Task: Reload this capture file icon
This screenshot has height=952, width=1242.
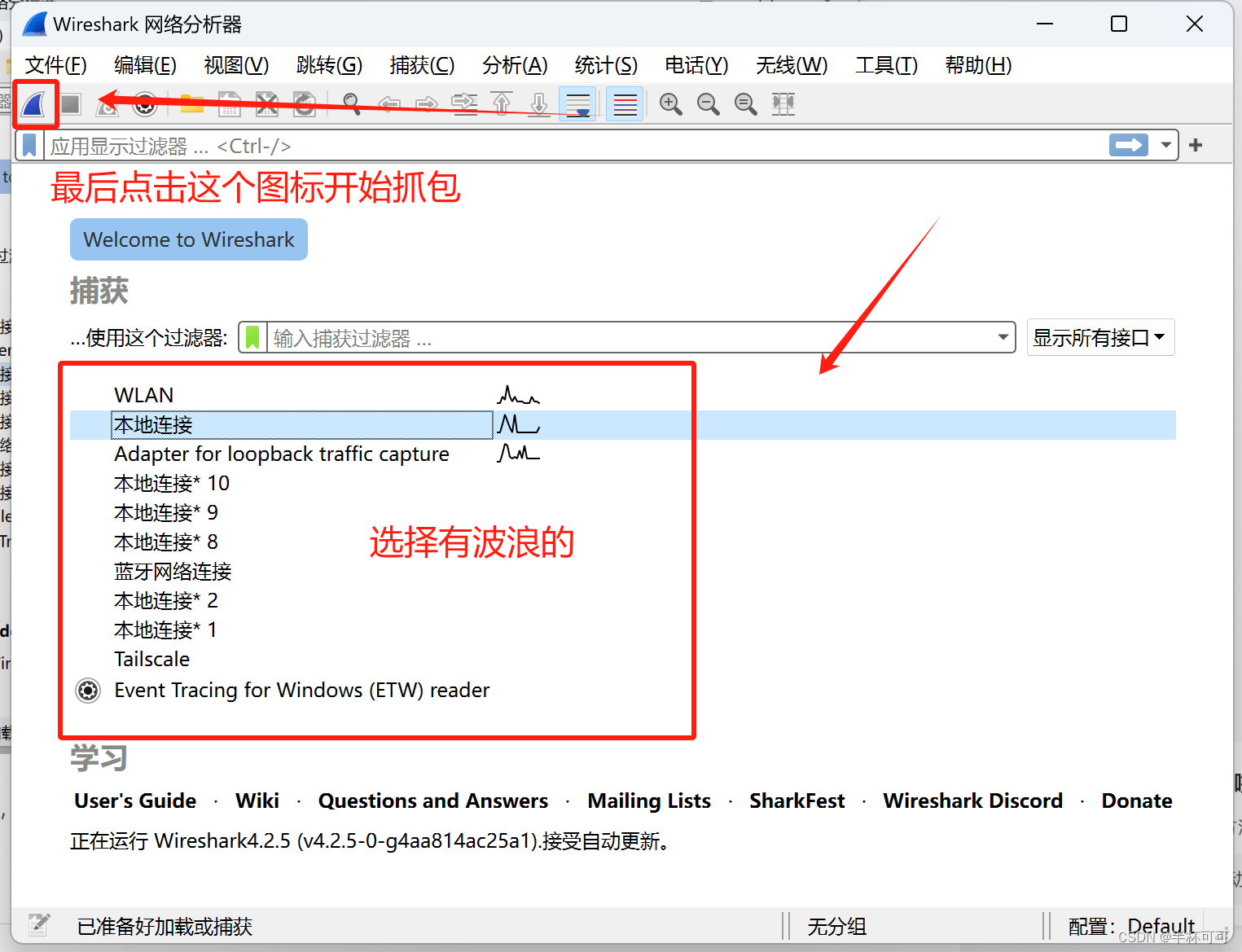Action: pyautogui.click(x=305, y=104)
